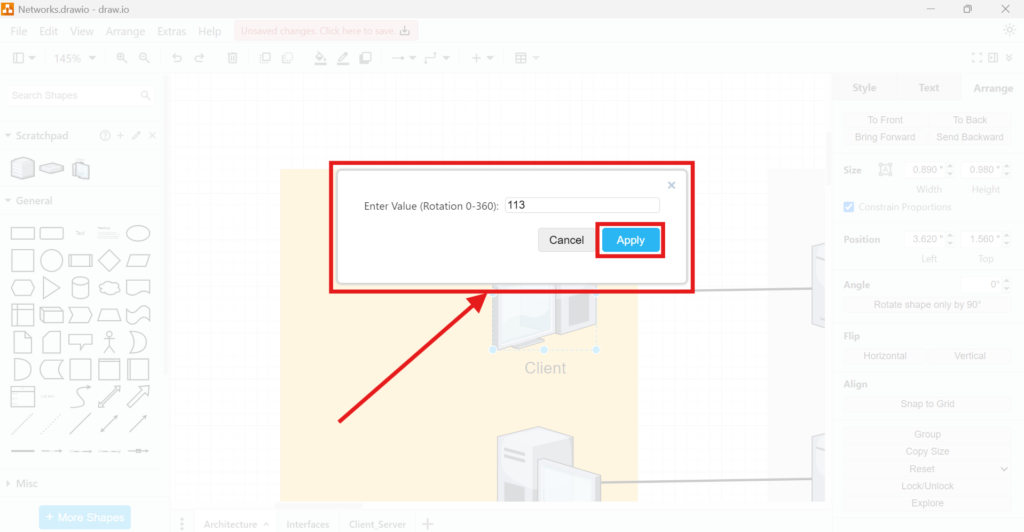
Task: Click the Autosize icon next to Size
Action: pyautogui.click(x=885, y=170)
